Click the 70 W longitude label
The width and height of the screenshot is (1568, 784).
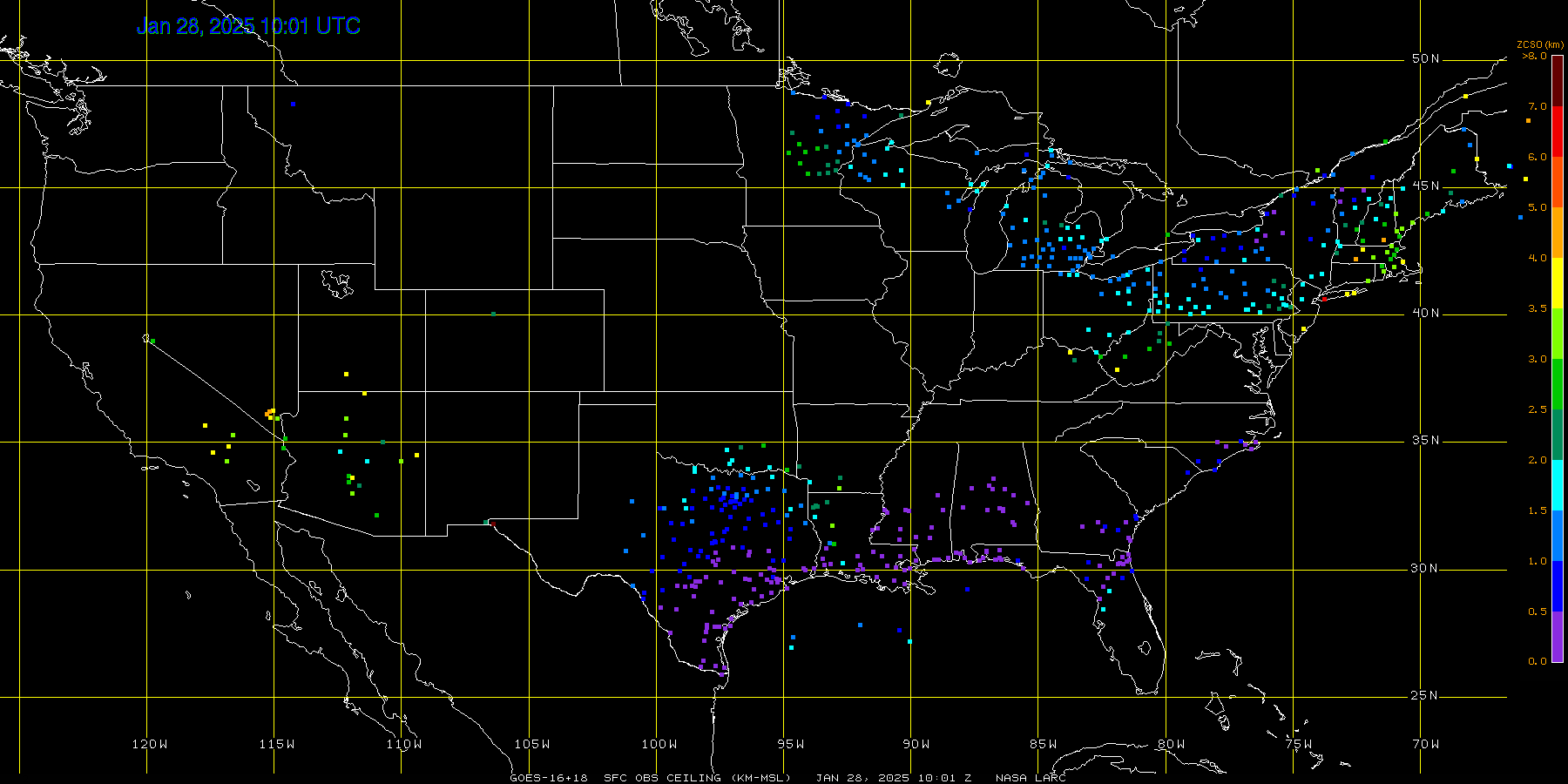click(x=1426, y=744)
